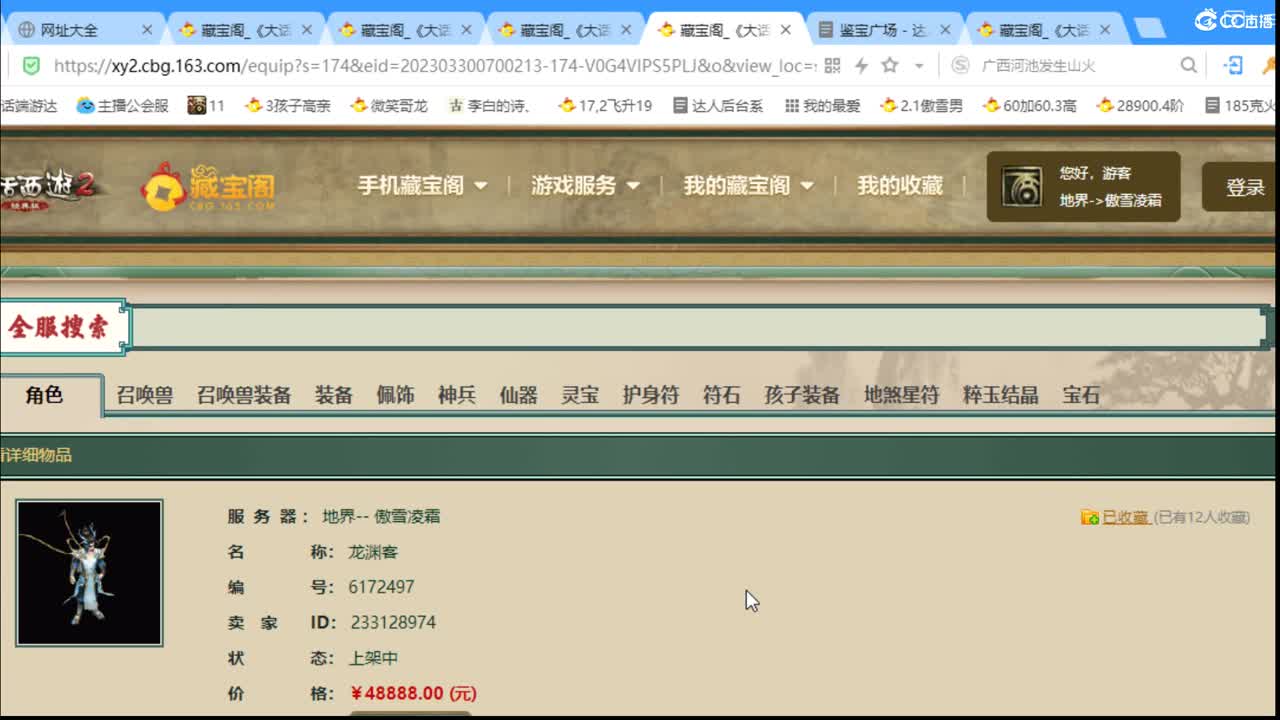Select the 宝石 category tab

pos(1081,395)
